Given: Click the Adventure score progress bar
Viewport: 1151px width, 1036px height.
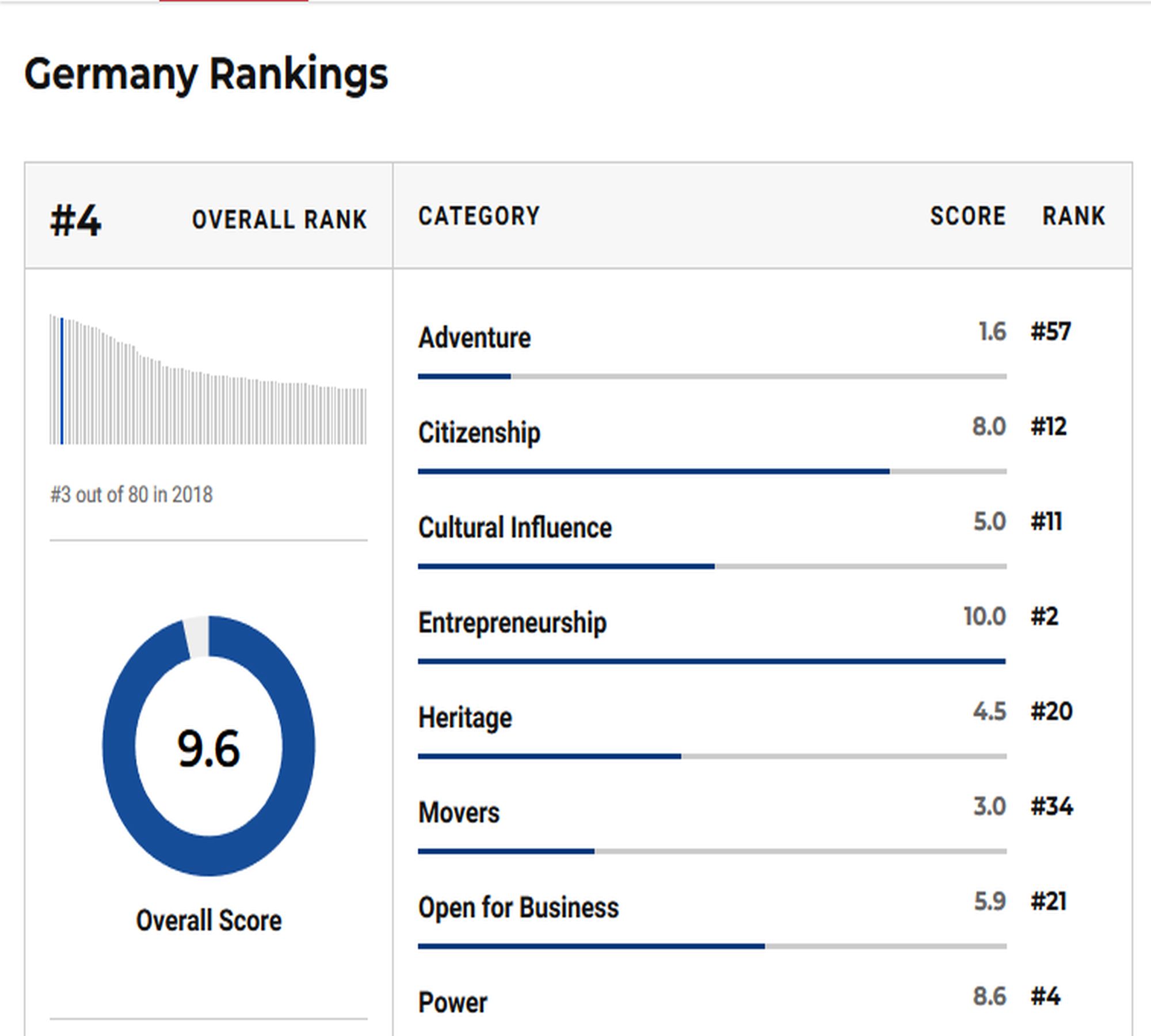Looking at the screenshot, I should [712, 376].
